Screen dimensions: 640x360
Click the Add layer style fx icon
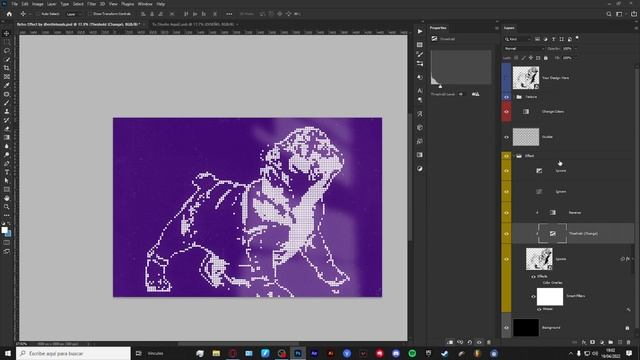584,342
